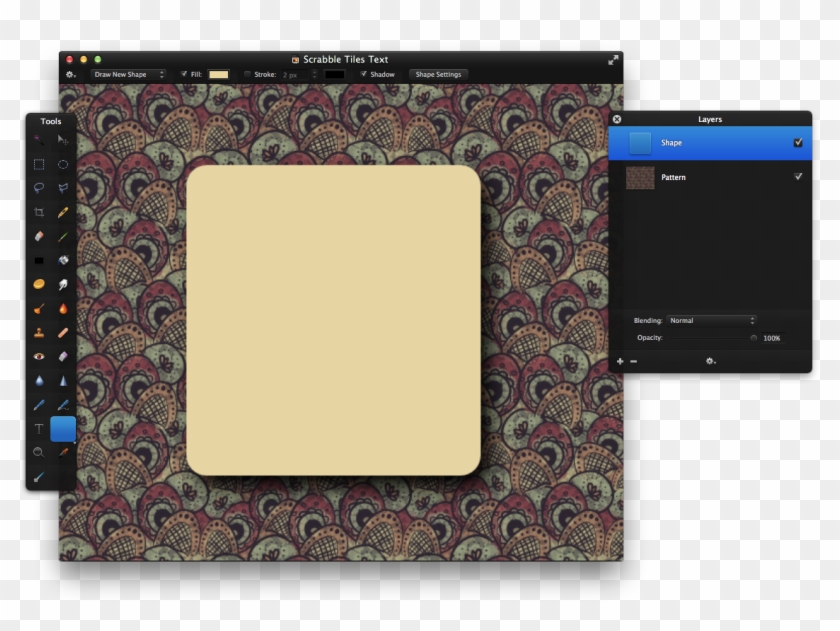Select the Red Eye tool
The height and width of the screenshot is (631, 840).
click(39, 356)
